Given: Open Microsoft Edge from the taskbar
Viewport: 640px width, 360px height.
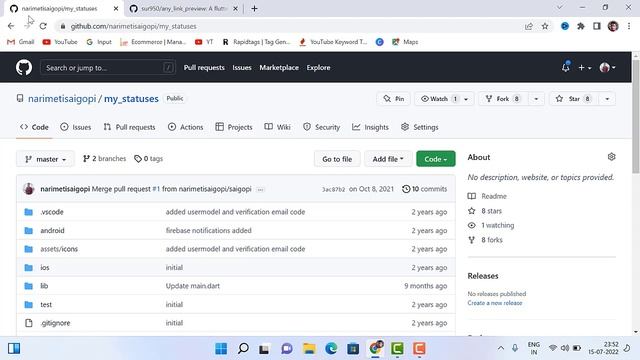Looking at the screenshot, I should pos(331,349).
